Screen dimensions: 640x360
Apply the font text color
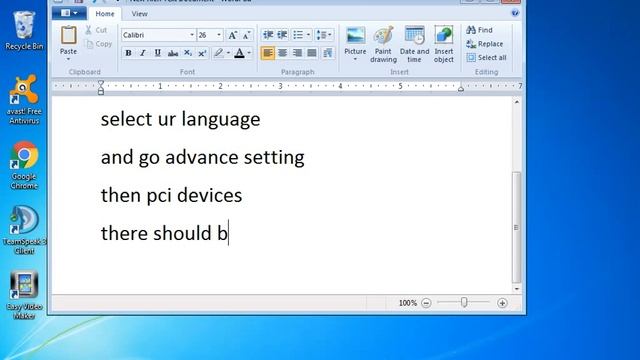240,53
